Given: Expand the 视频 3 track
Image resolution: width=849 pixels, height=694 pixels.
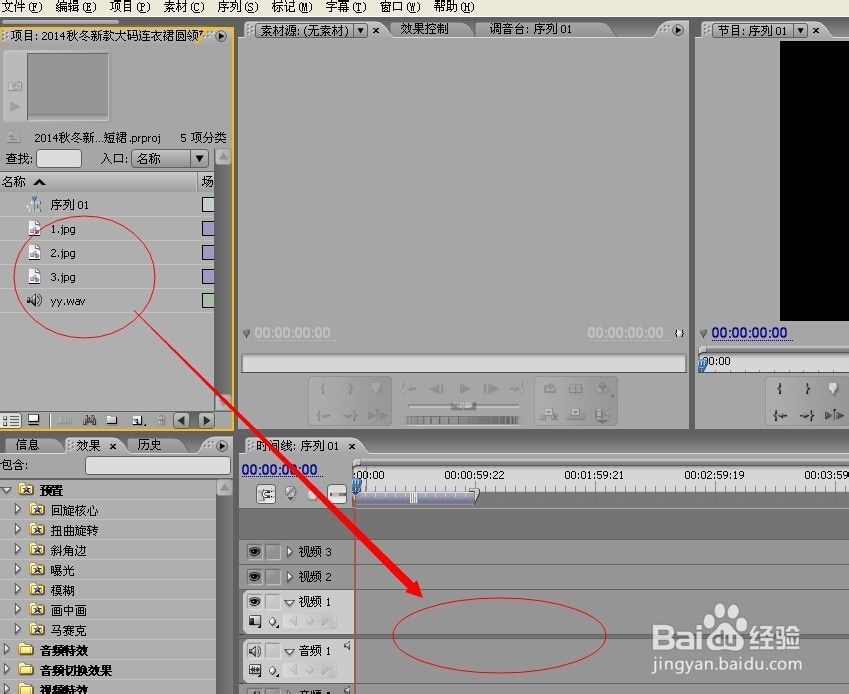Looking at the screenshot, I should [289, 552].
